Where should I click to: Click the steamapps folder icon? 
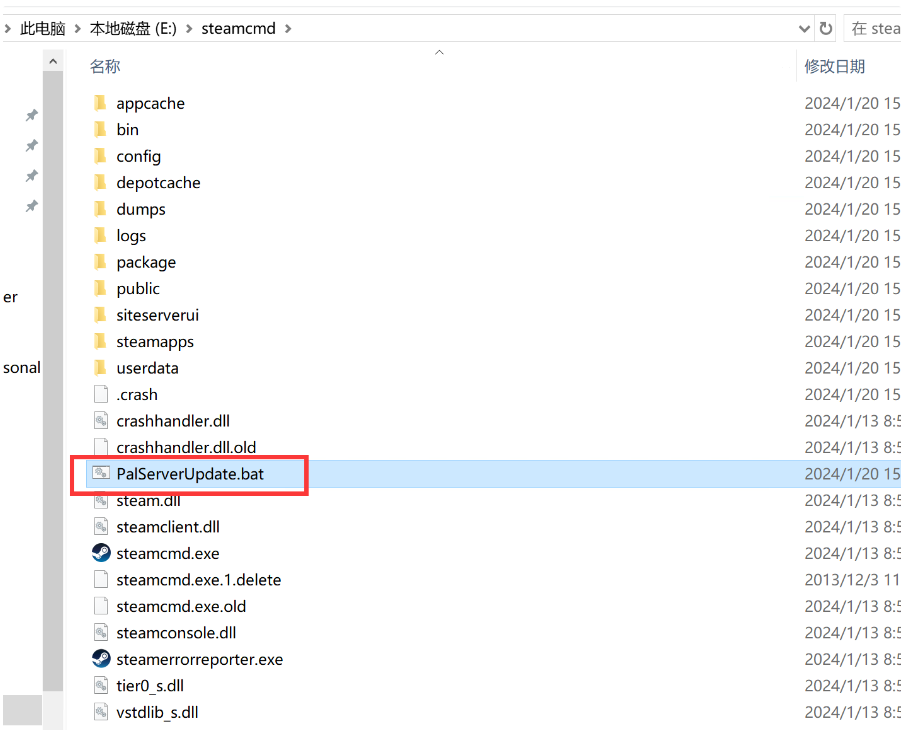pyautogui.click(x=100, y=341)
